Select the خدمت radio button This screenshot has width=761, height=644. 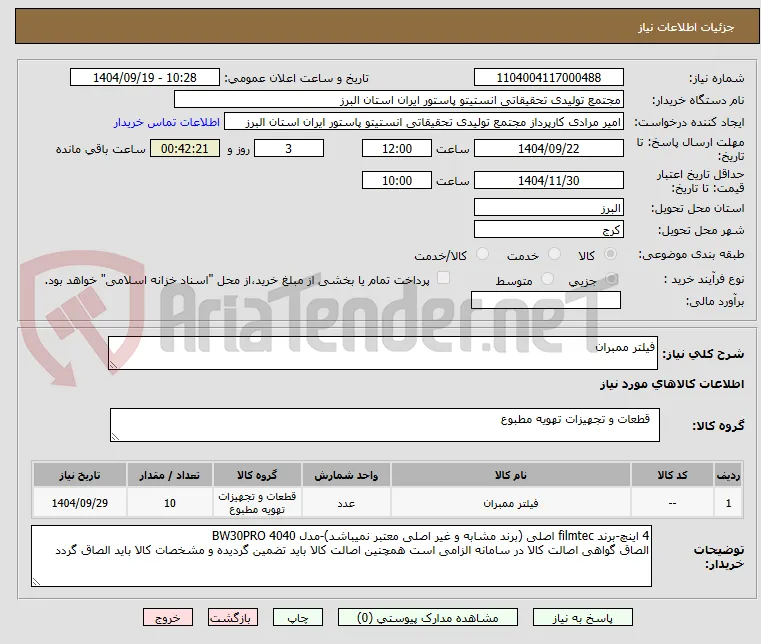(554, 254)
